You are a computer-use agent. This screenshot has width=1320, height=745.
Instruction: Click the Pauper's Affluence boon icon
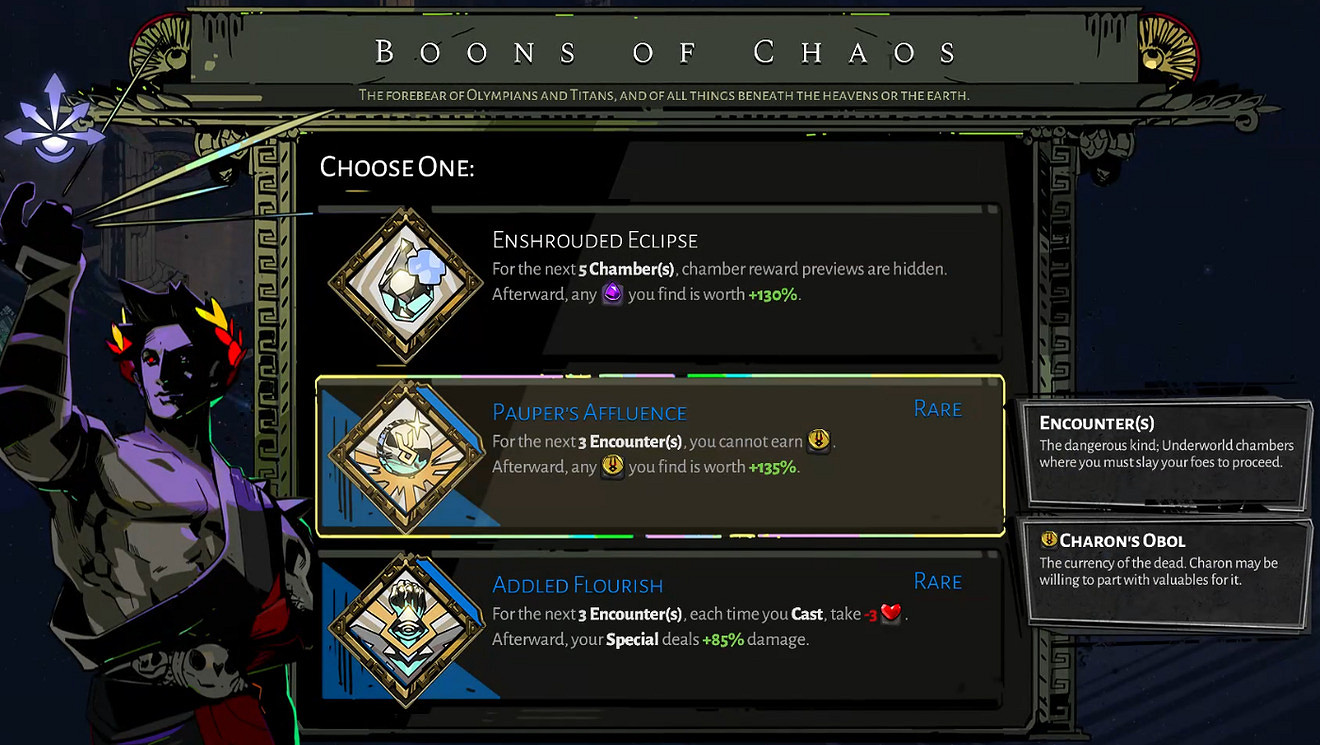coord(405,456)
